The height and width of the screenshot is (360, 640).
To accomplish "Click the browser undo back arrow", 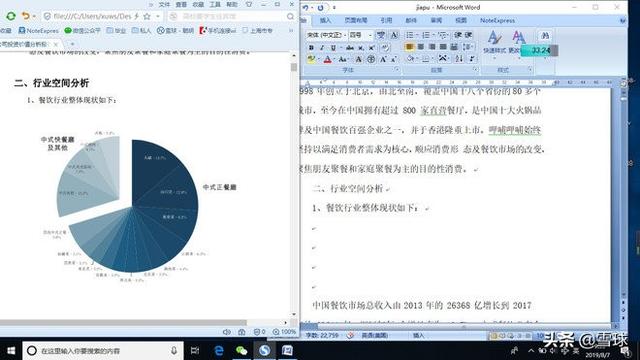I will coord(26,16).
